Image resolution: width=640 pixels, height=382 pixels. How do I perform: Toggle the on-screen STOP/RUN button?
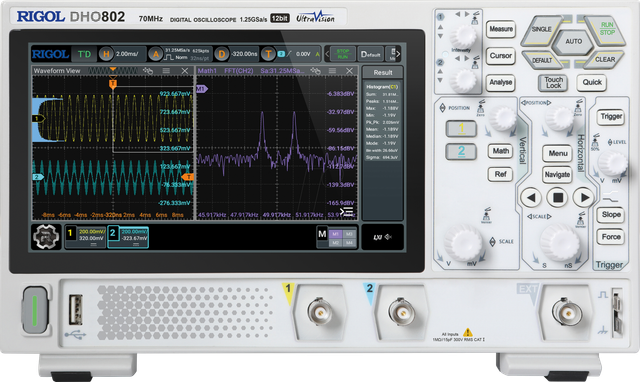342,54
